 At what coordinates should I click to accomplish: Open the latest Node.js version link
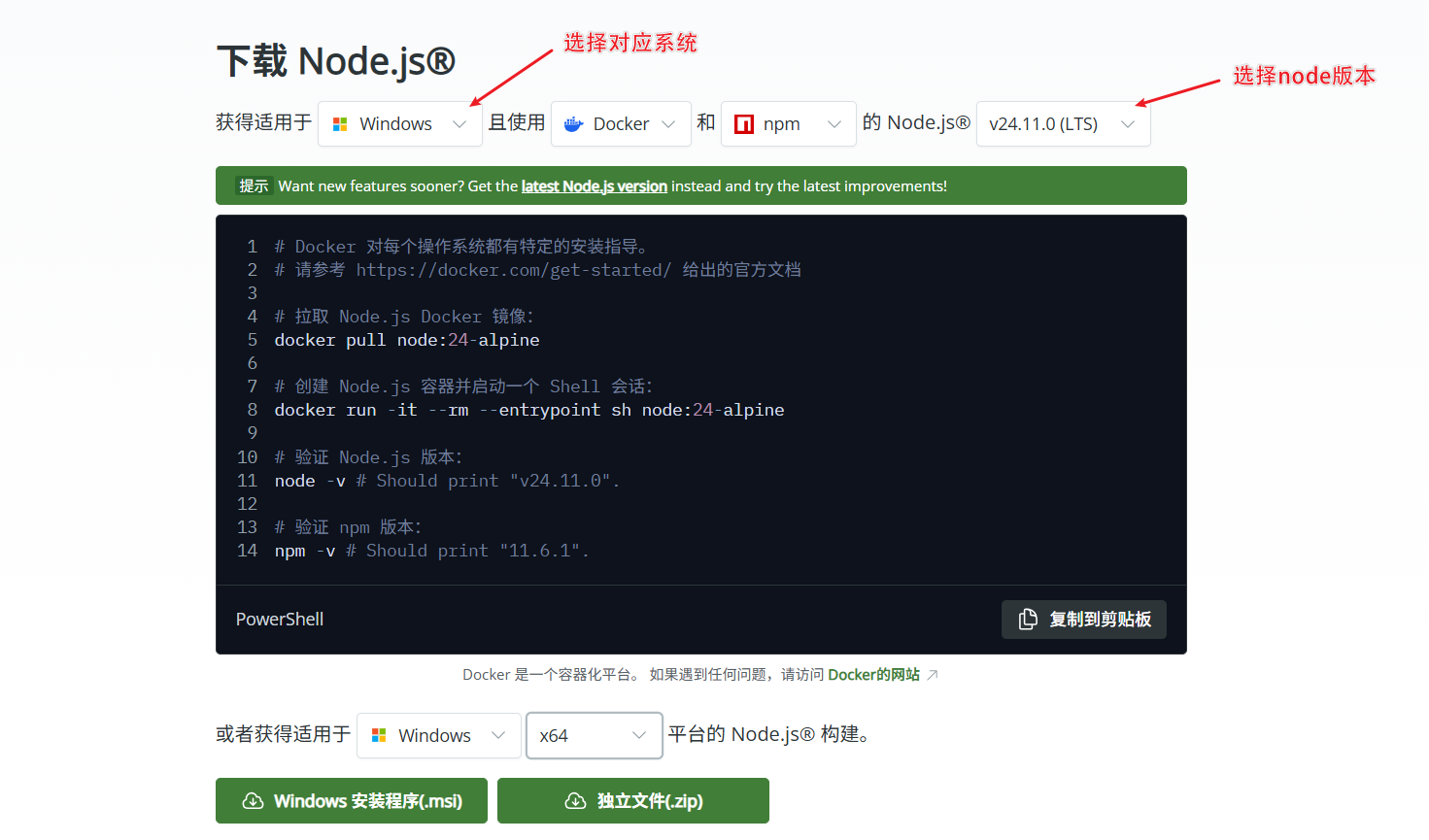pyautogui.click(x=594, y=185)
